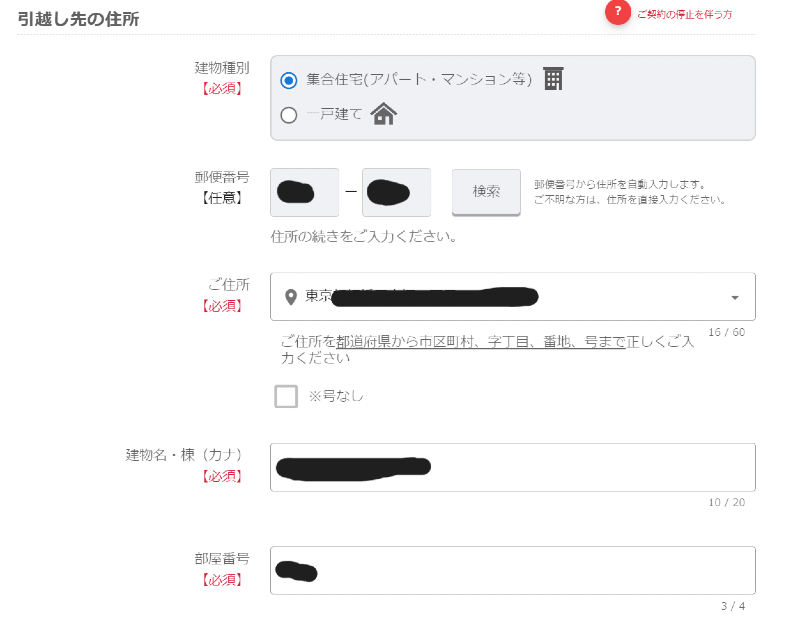This screenshot has width=800, height=622.
Task: Click the 部屋番号 input field
Action: click(x=513, y=570)
